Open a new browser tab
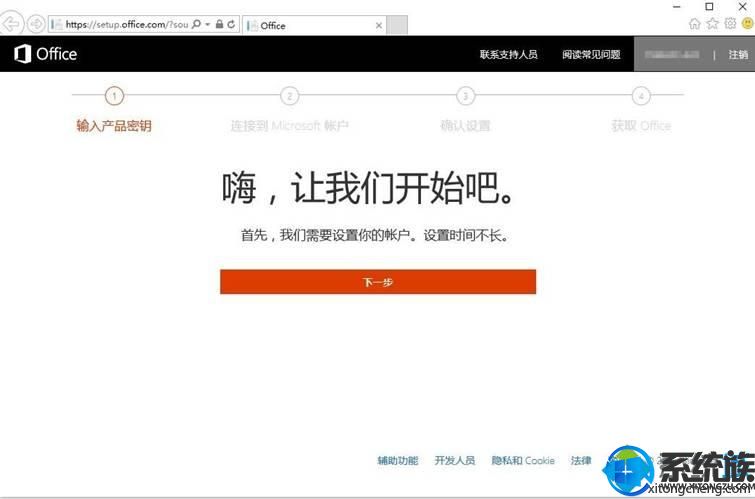The height and width of the screenshot is (499, 755). click(x=397, y=25)
